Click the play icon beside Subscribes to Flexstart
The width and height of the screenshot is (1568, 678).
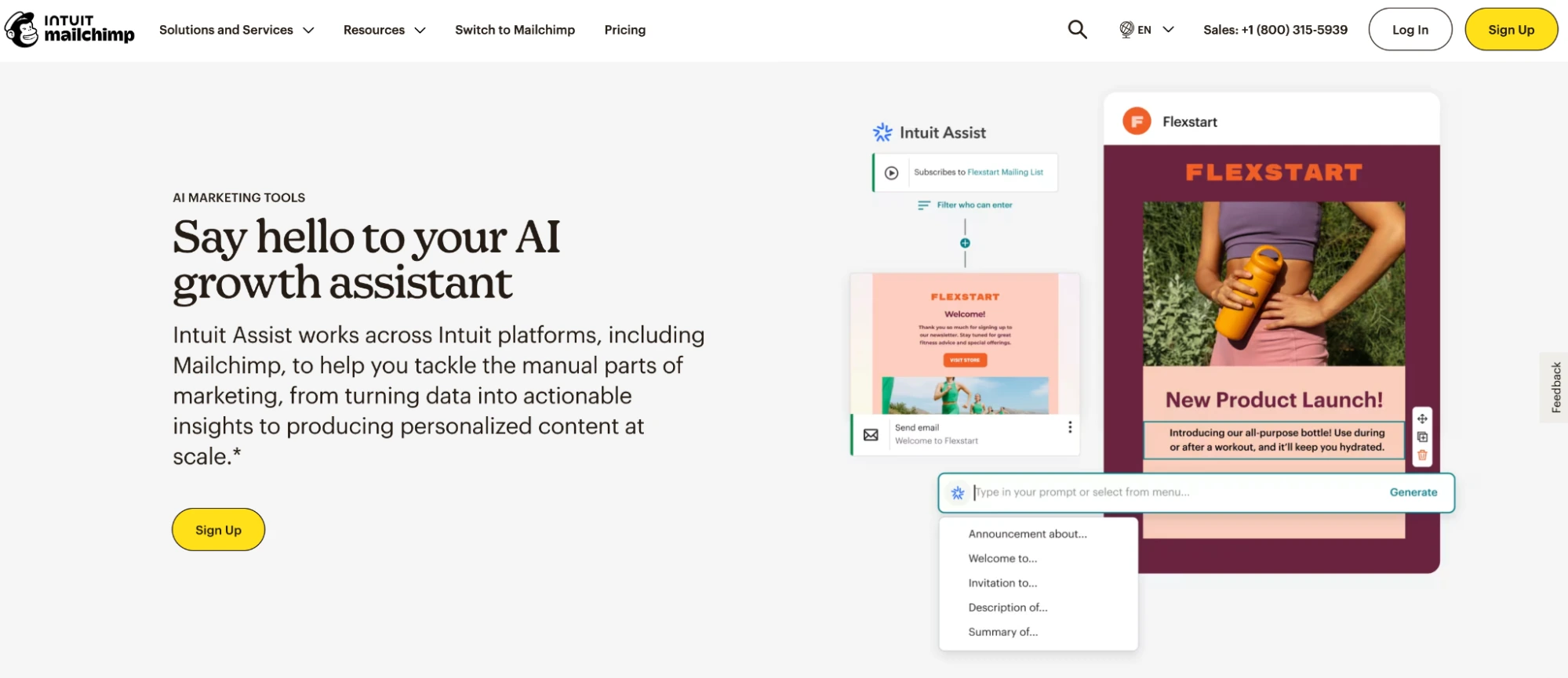[891, 173]
